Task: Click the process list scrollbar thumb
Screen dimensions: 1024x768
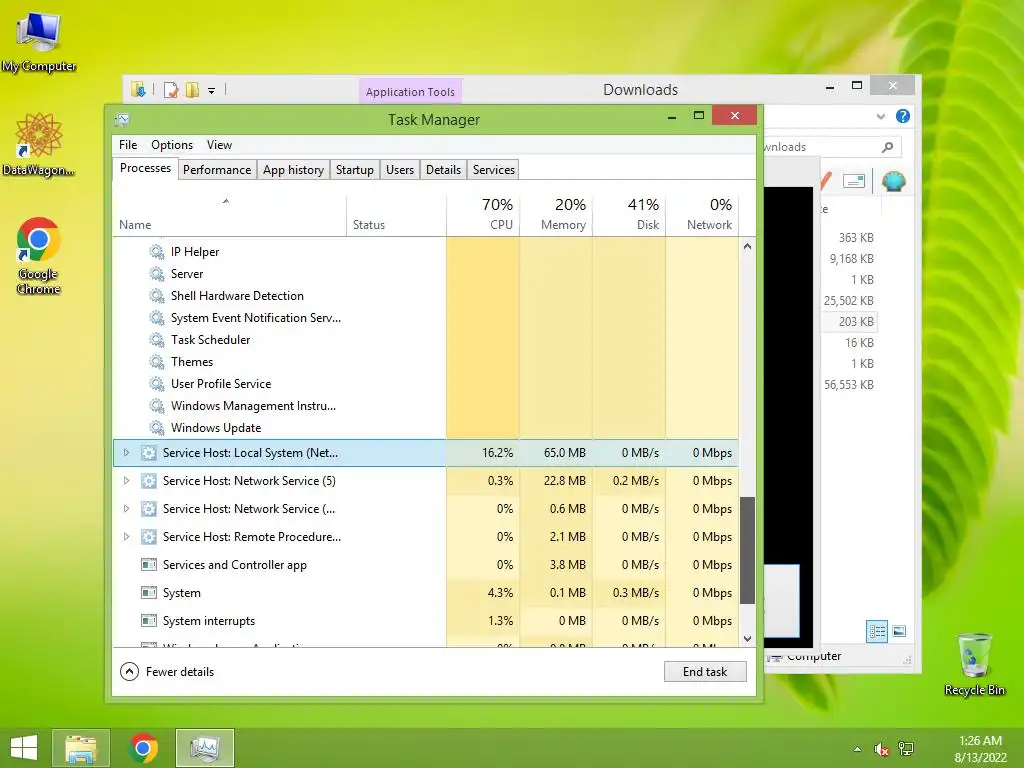Action: click(x=748, y=550)
